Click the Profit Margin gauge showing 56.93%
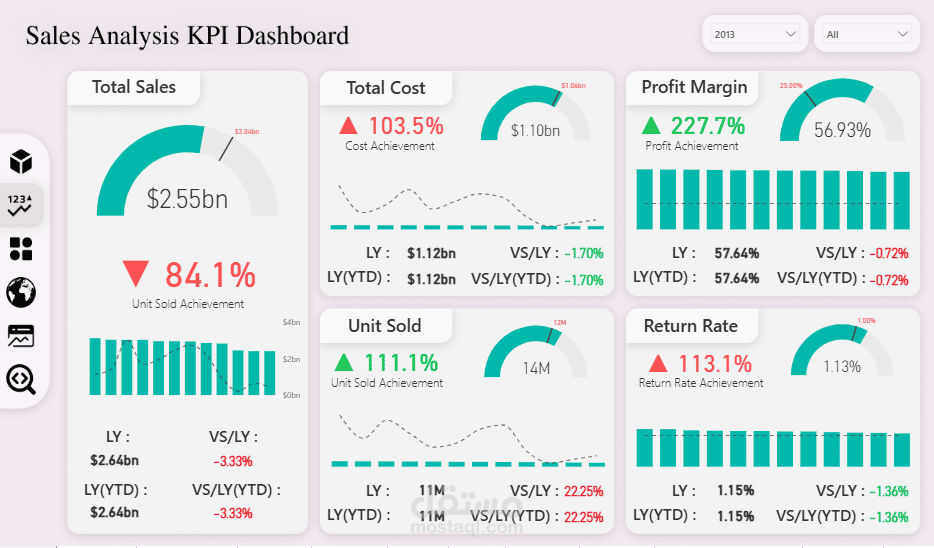 (x=842, y=111)
